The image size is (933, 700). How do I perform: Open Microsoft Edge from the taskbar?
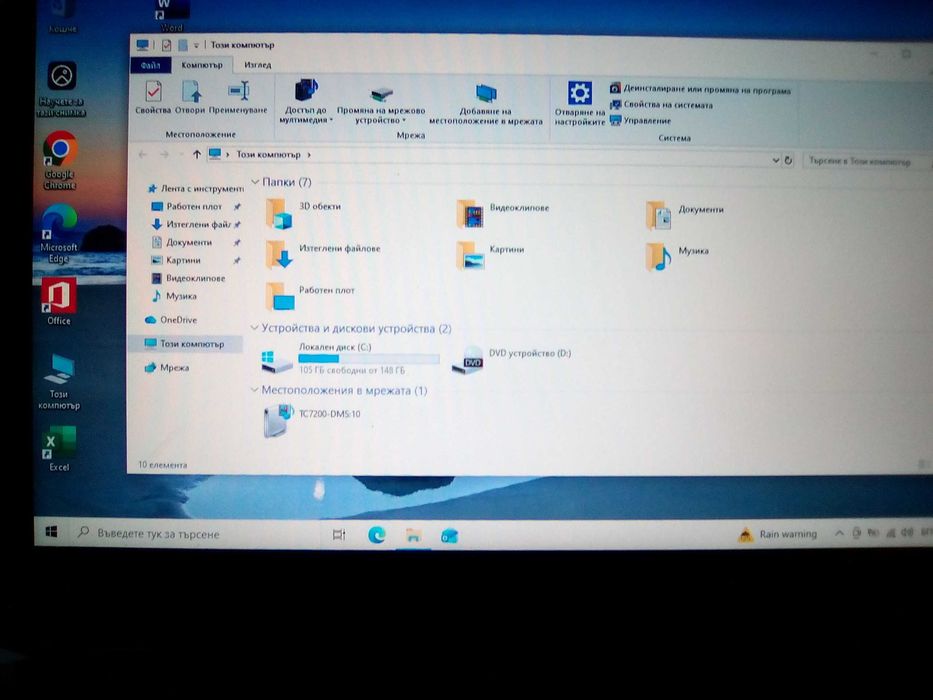pyautogui.click(x=377, y=535)
